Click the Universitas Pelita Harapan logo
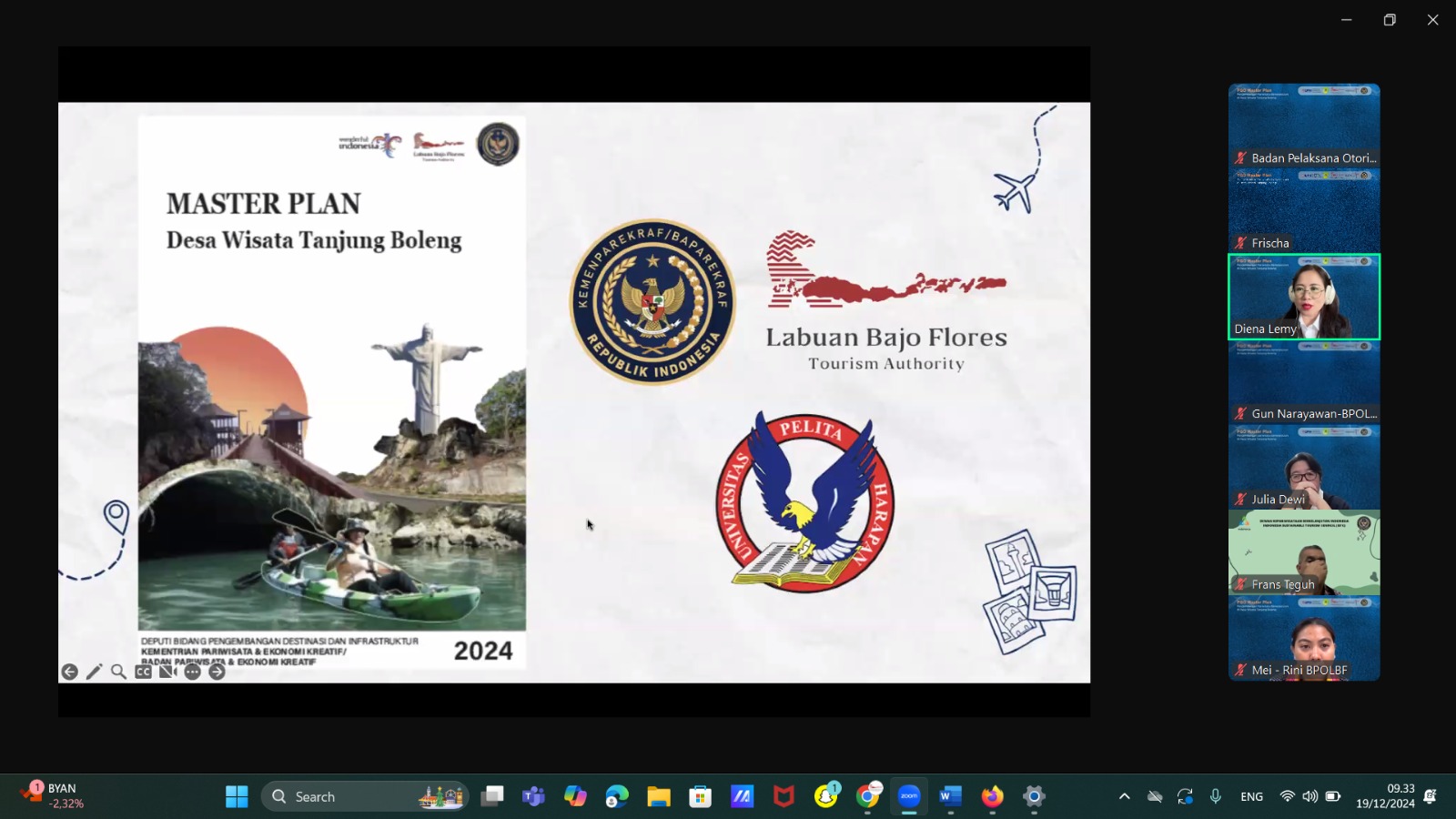Image resolution: width=1456 pixels, height=819 pixels. tap(805, 501)
